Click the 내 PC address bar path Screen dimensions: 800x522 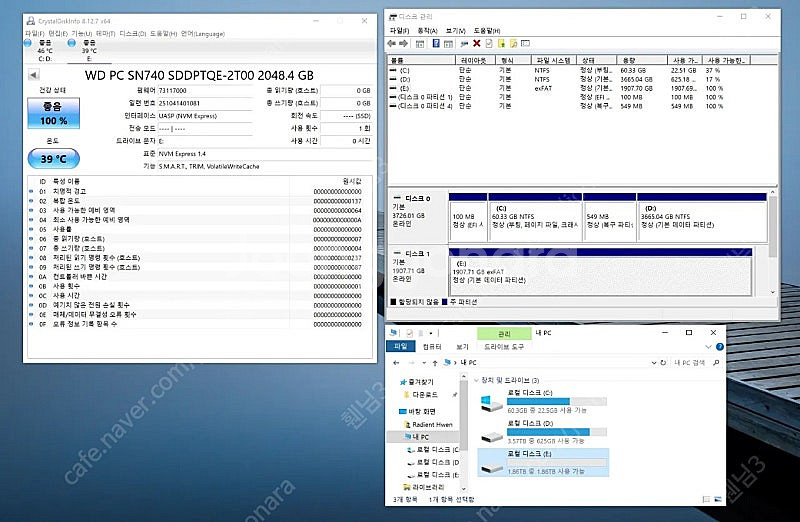tap(468, 363)
